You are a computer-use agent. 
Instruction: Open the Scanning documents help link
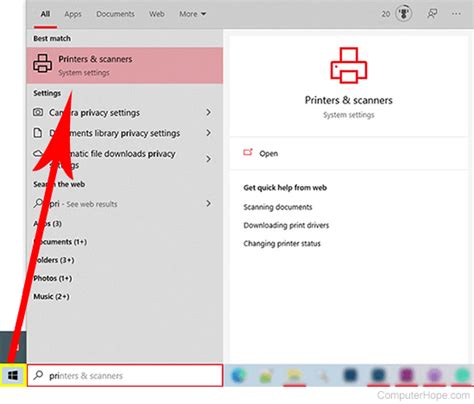pos(278,207)
